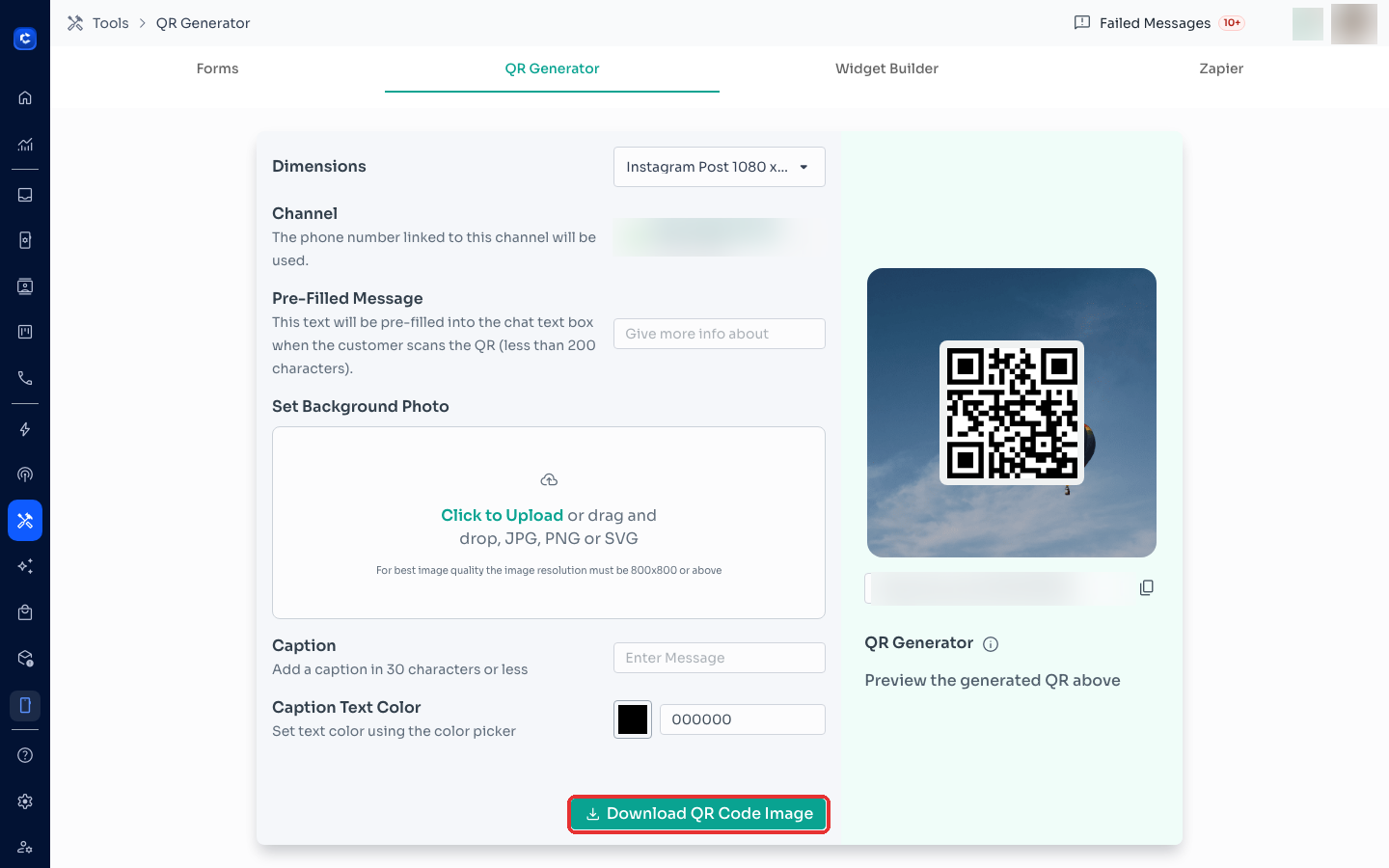Open the user settings icon at the sidebar bottom
This screenshot has width=1389, height=868.
pos(25,847)
